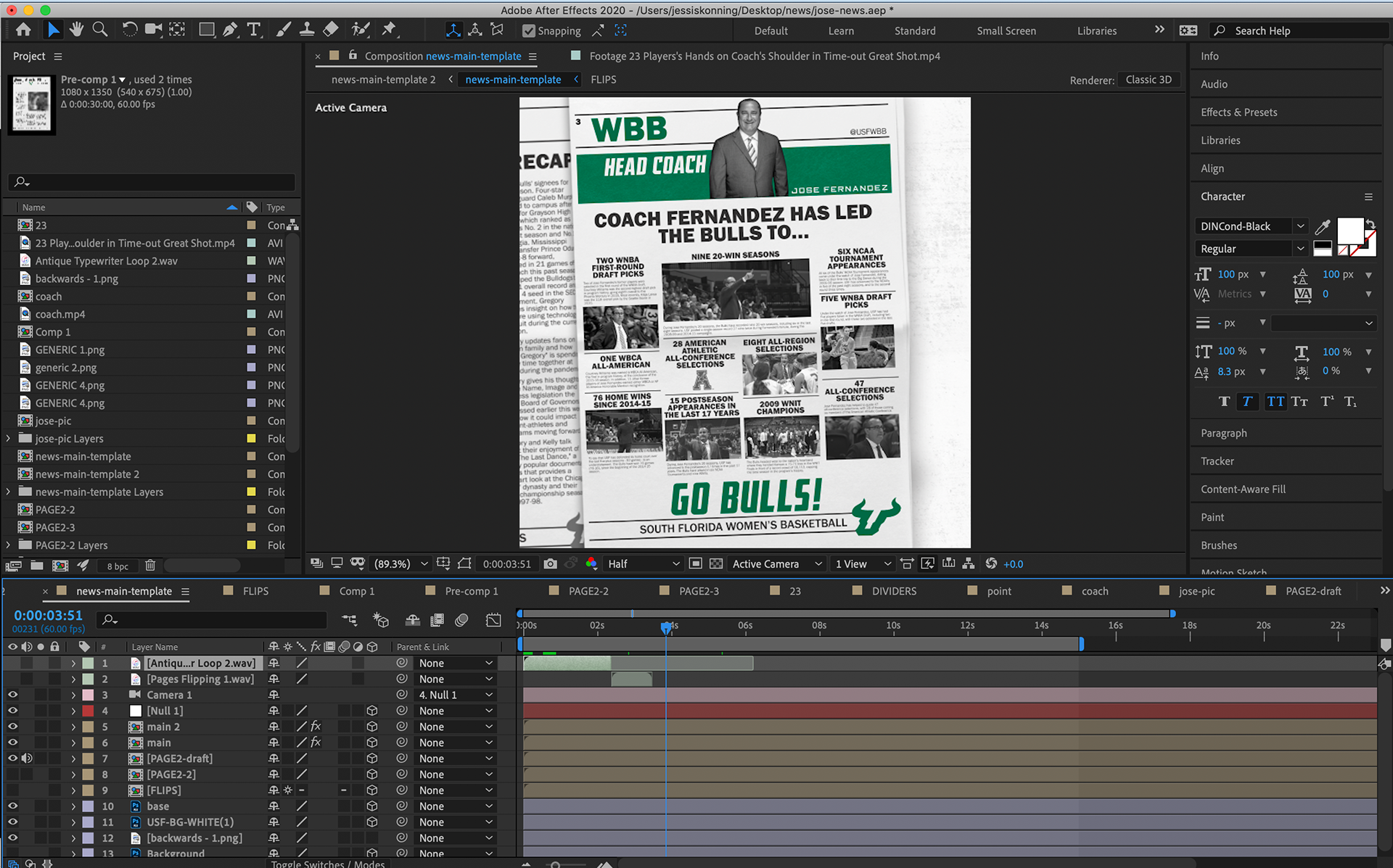Open the Composition Flowchart icon
Screen dimensions: 1393x868
(969, 563)
